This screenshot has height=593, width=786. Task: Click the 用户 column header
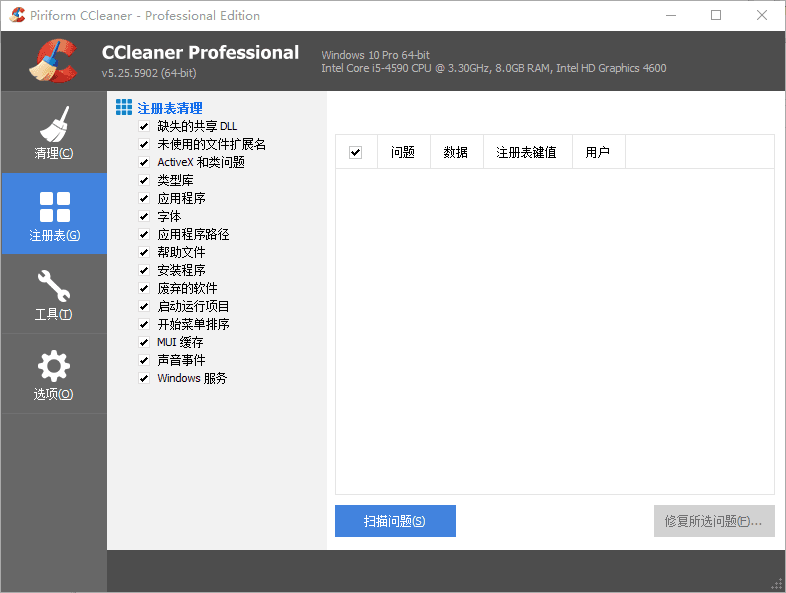tap(597, 152)
